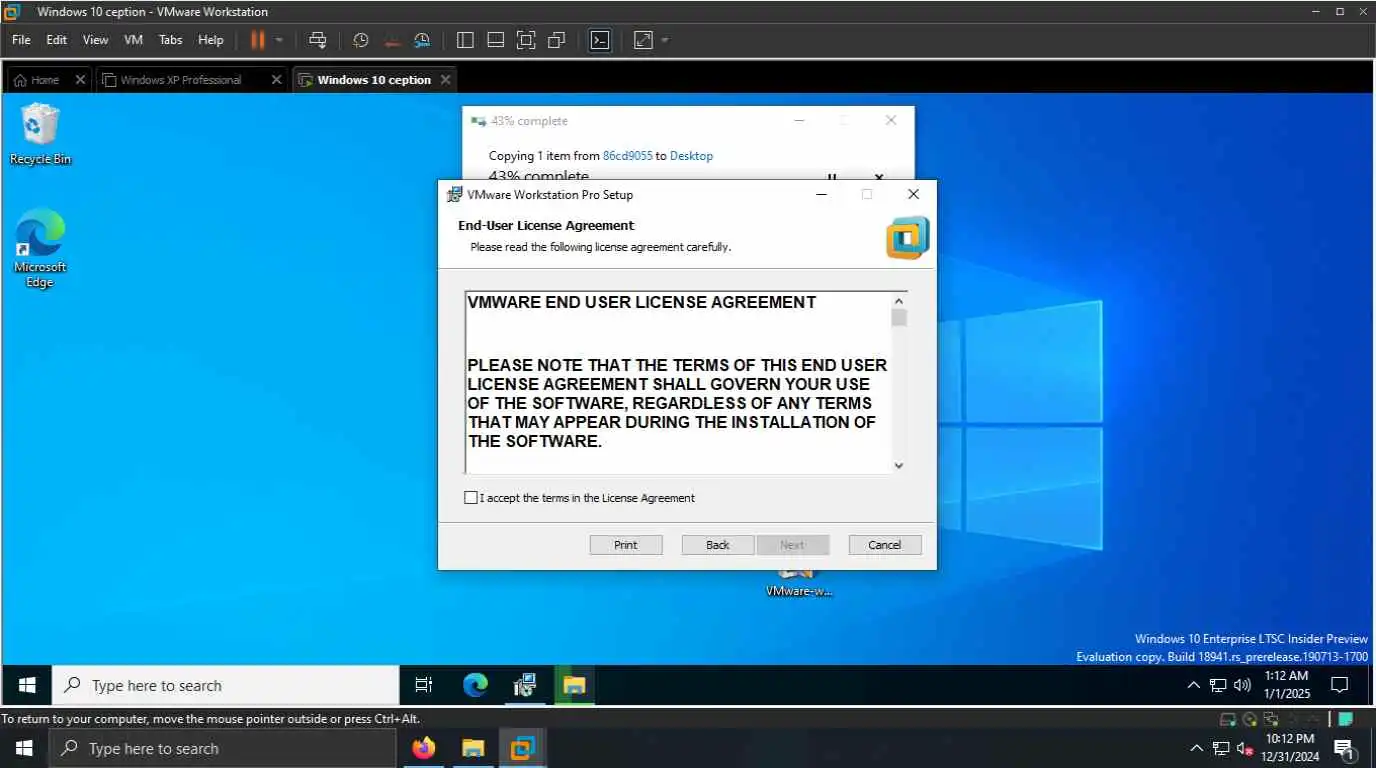Screen dimensions: 1376x768
Task: Enter full screen mode
Action: 526,40
